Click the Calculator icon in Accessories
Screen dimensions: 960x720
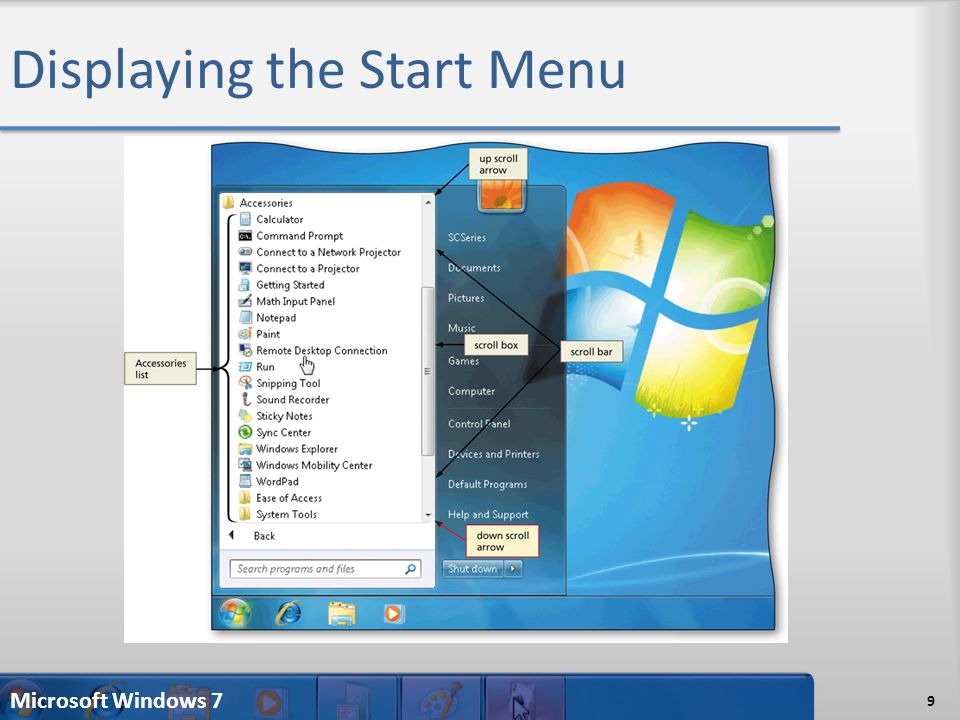click(246, 219)
